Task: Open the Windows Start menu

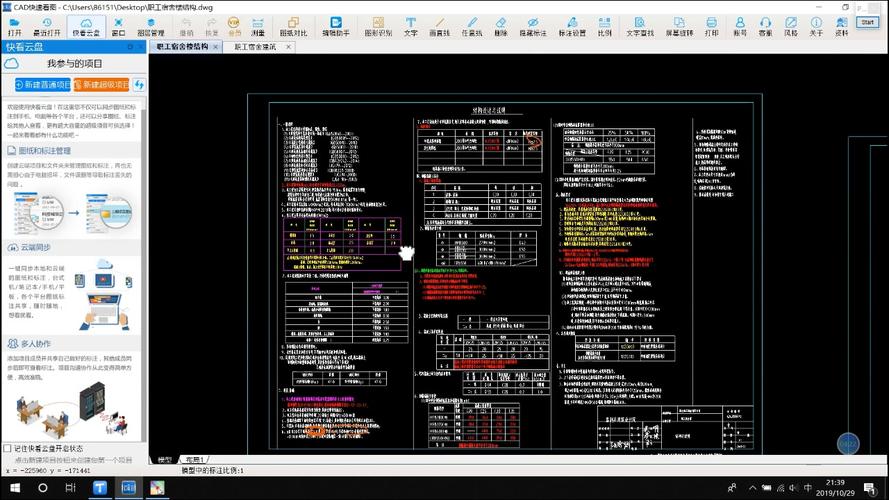Action: (15, 488)
